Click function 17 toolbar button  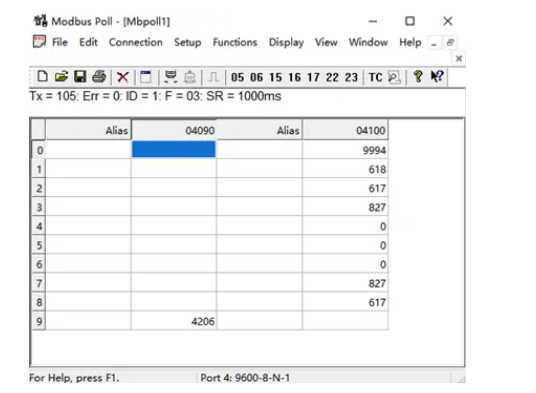coord(313,77)
